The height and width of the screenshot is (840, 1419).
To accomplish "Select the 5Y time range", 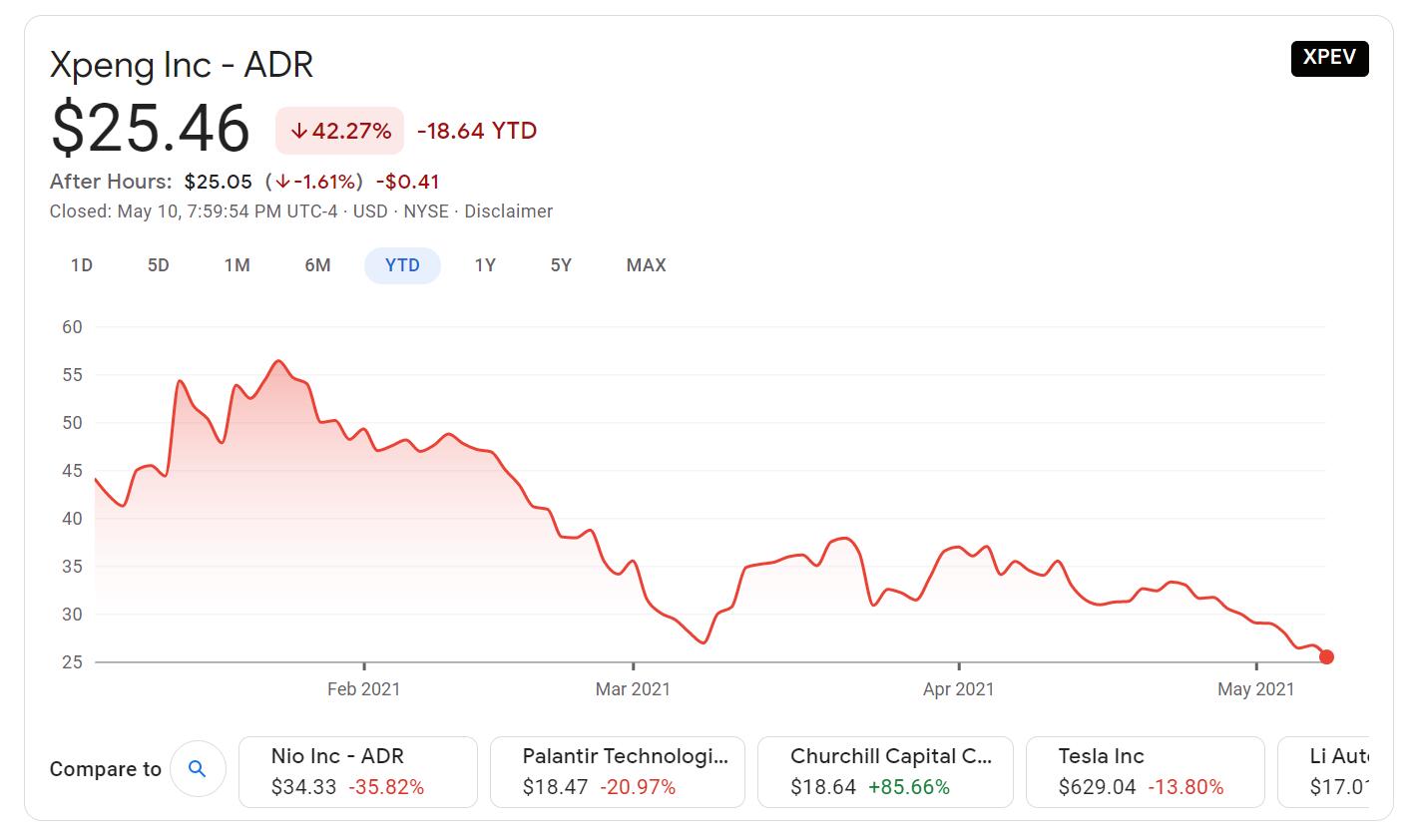I will pyautogui.click(x=561, y=265).
